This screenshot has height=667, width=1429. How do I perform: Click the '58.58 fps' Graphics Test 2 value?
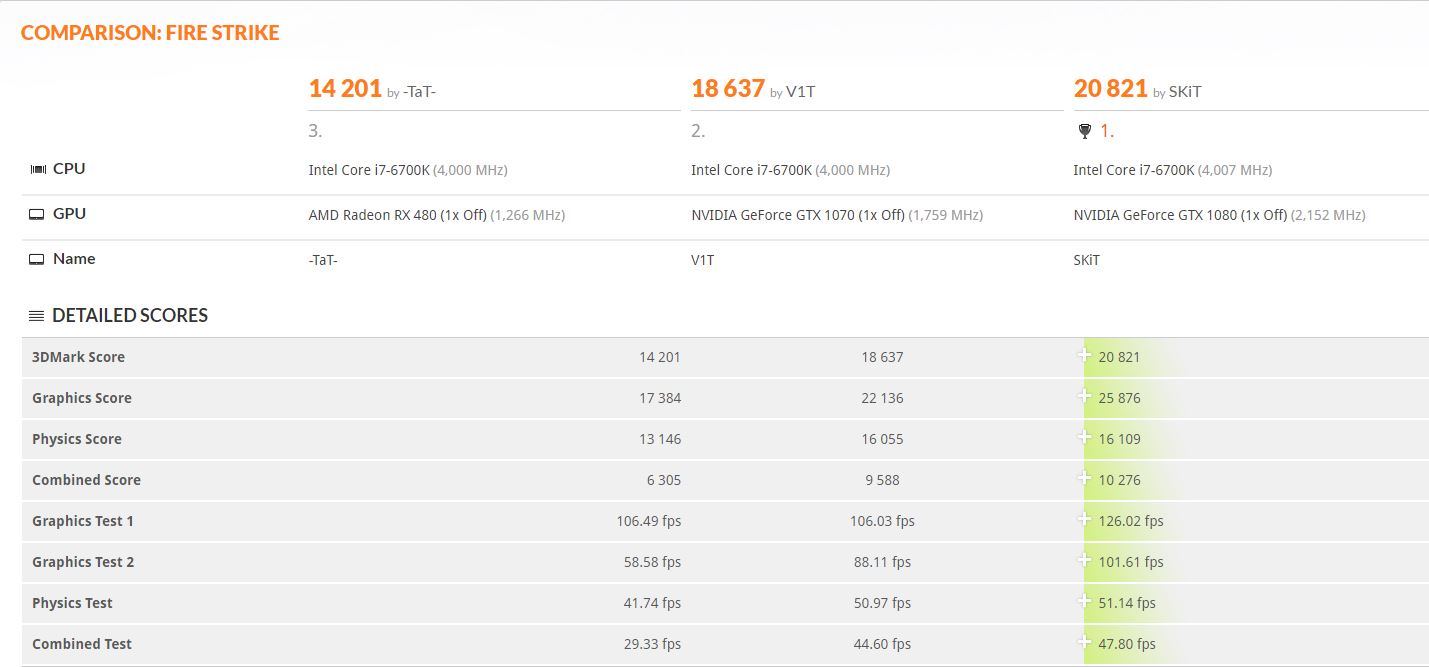[652, 562]
